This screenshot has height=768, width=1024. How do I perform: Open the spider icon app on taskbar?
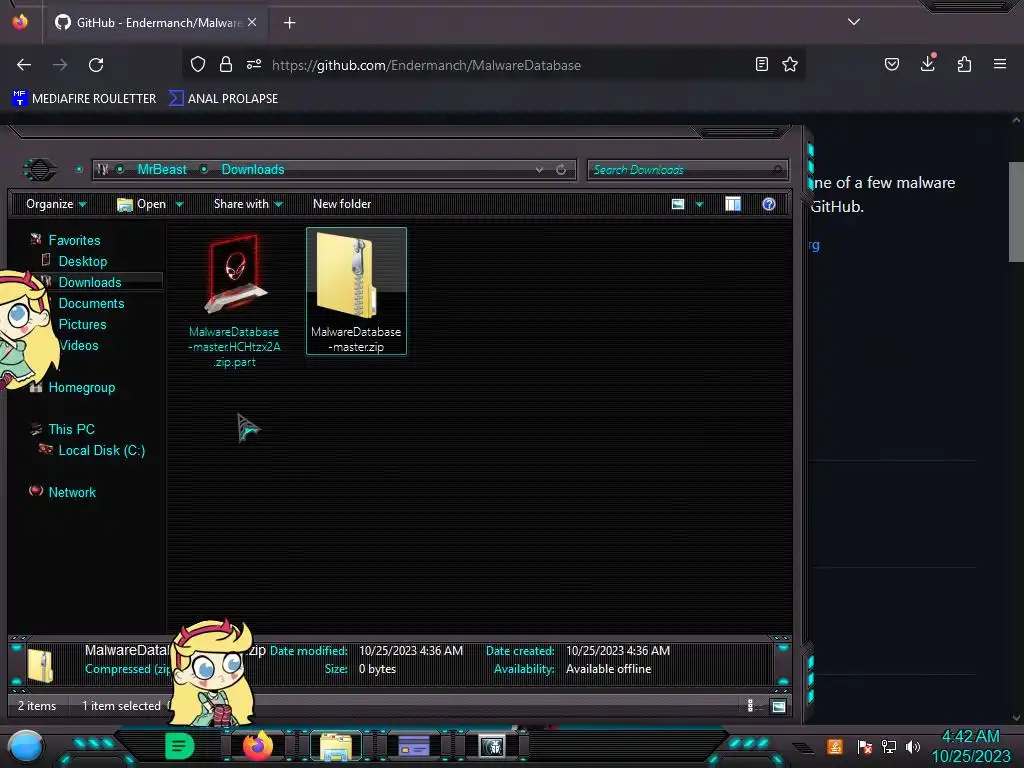click(492, 746)
